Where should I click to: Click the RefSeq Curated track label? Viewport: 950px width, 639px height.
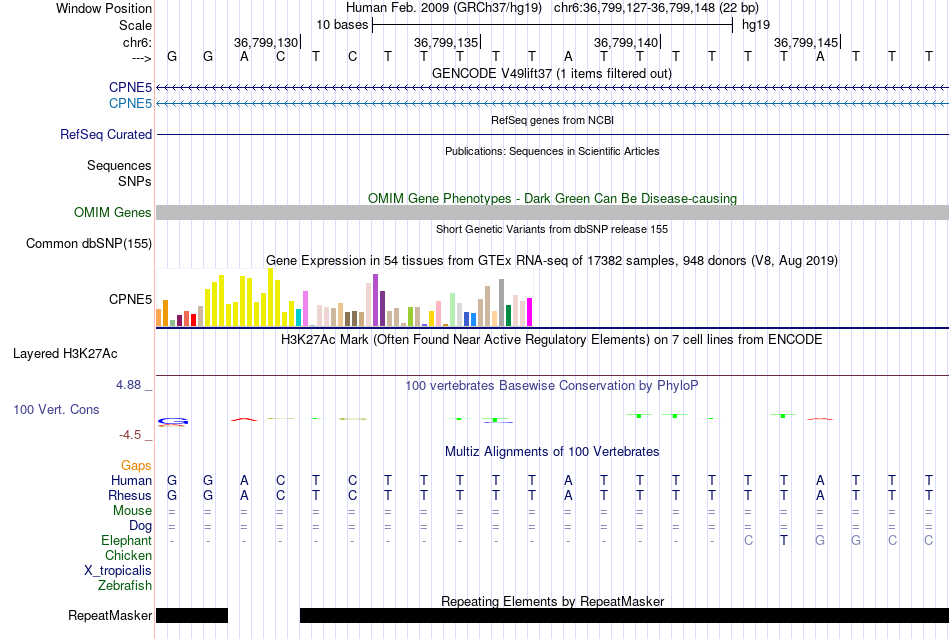click(x=106, y=134)
